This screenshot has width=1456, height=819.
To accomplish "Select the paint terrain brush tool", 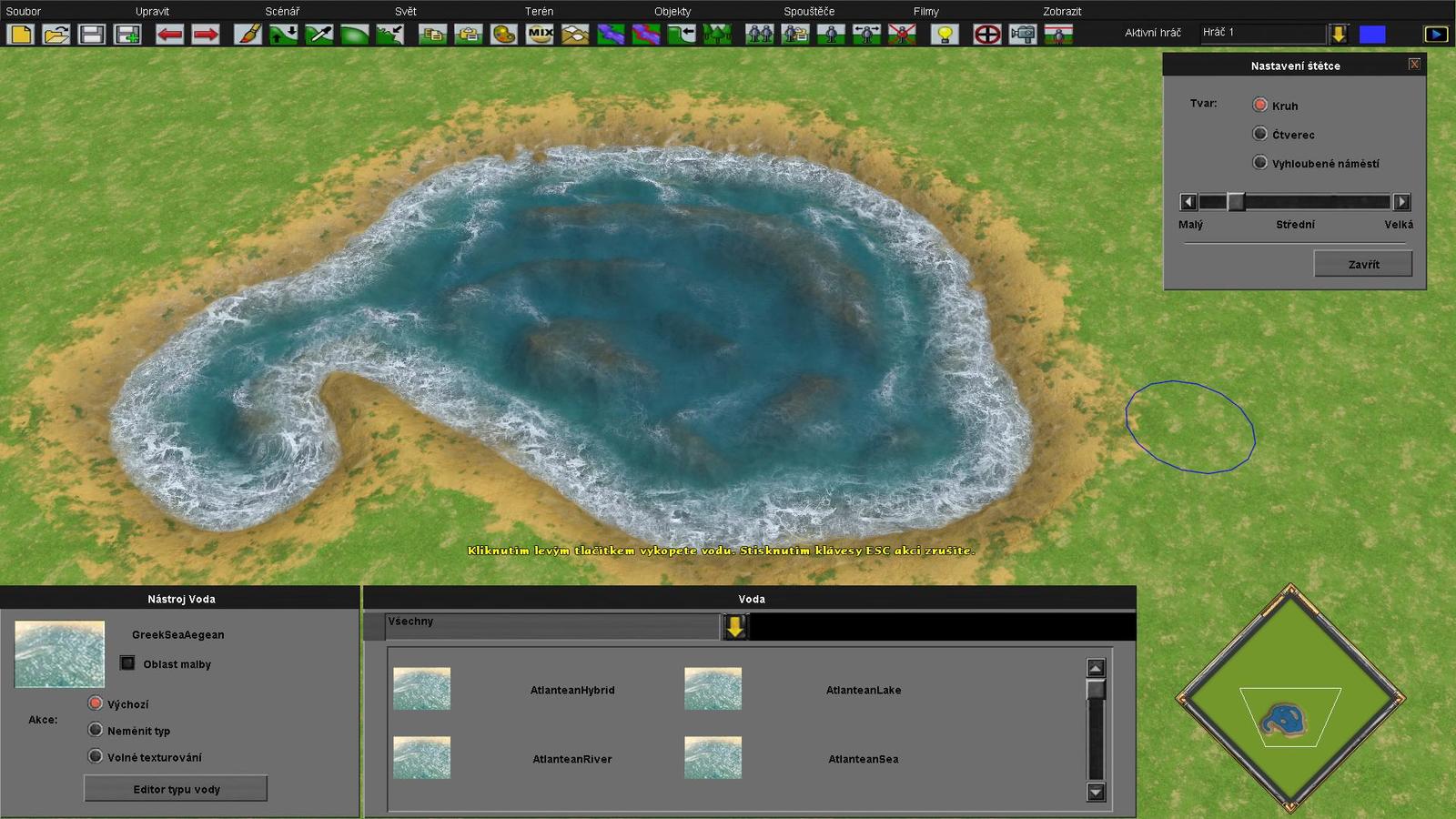I will pos(248,35).
